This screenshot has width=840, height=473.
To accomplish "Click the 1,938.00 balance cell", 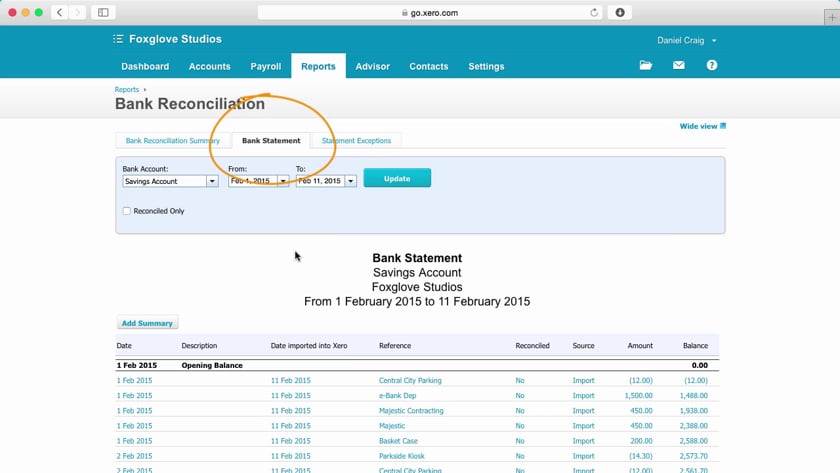I will click(x=694, y=410).
